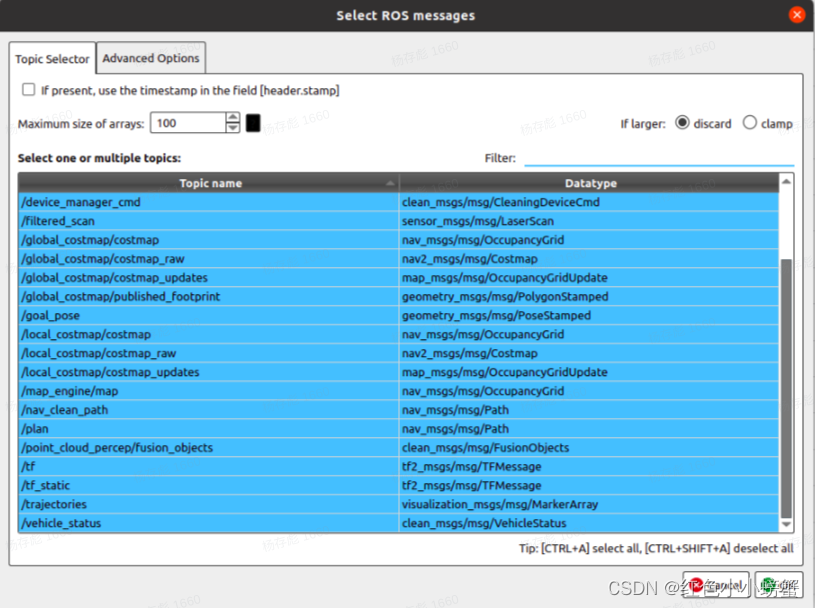Screen dimensions: 815x608
Task: Select the clamp radio button
Action: click(x=751, y=123)
